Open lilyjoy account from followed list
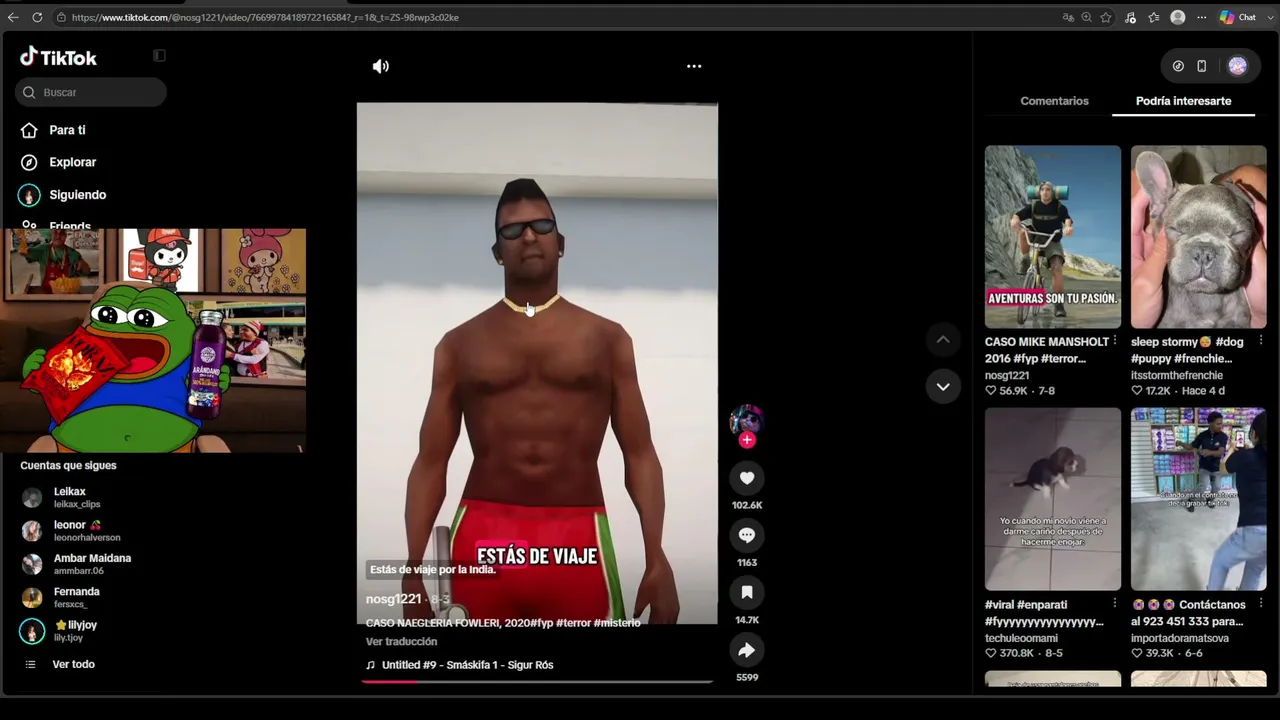Viewport: 1280px width, 720px height. (x=75, y=630)
